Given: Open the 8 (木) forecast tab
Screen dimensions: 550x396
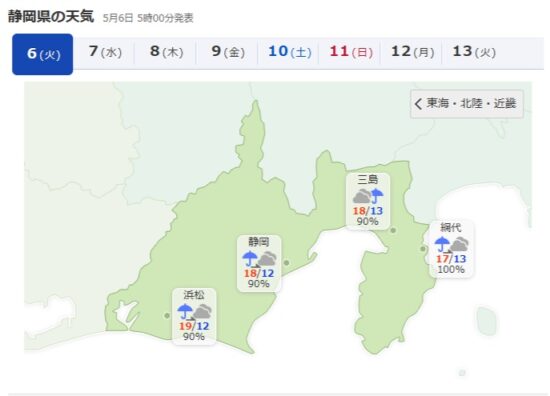Looking at the screenshot, I should [x=165, y=52].
